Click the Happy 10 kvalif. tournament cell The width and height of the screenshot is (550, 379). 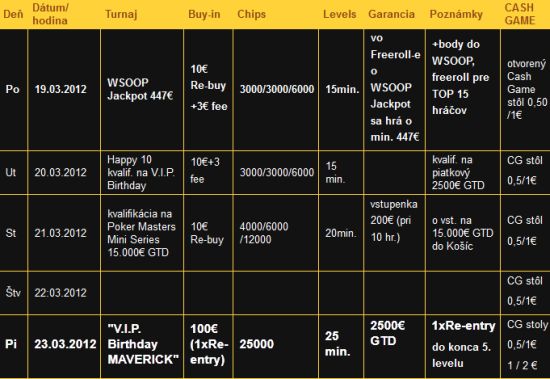tap(142, 172)
